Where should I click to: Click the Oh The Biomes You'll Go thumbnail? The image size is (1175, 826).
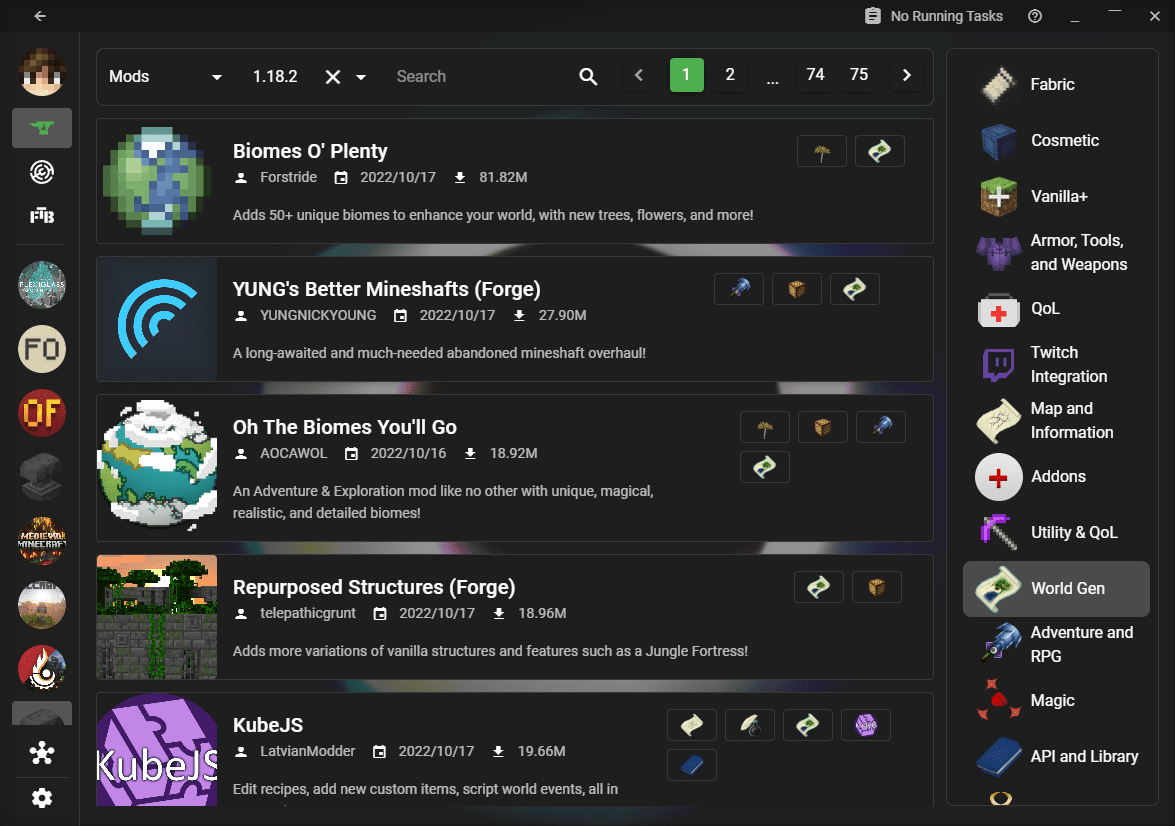coord(157,465)
